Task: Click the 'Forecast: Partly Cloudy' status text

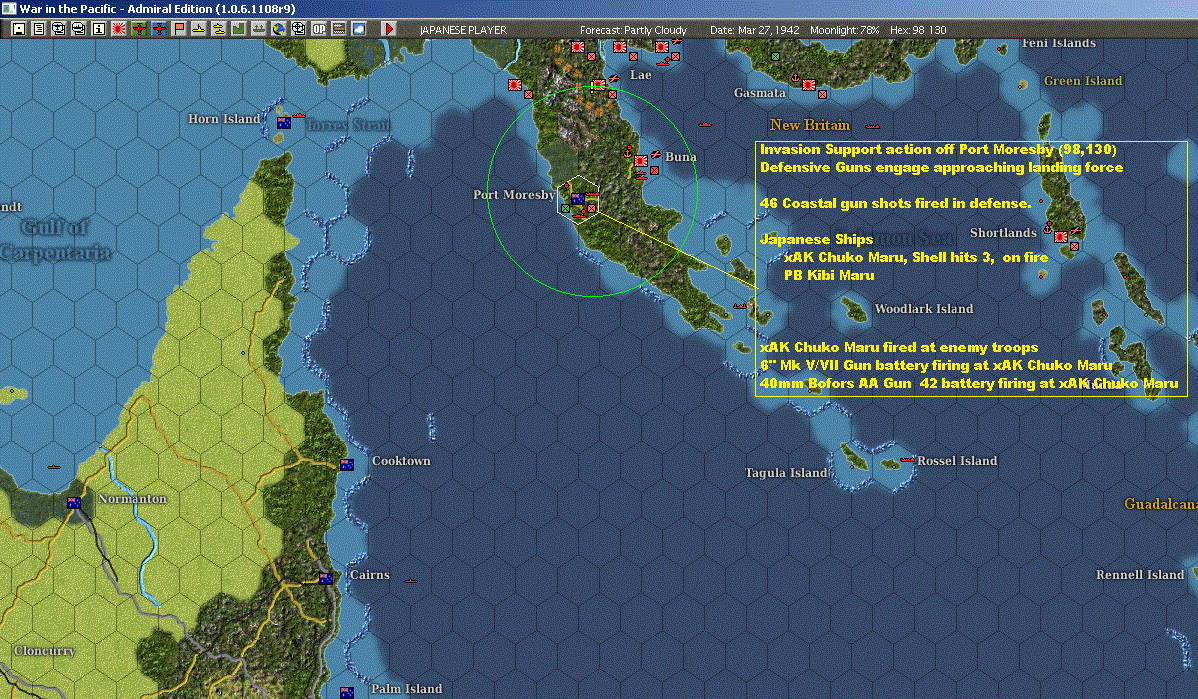Action: (x=633, y=30)
